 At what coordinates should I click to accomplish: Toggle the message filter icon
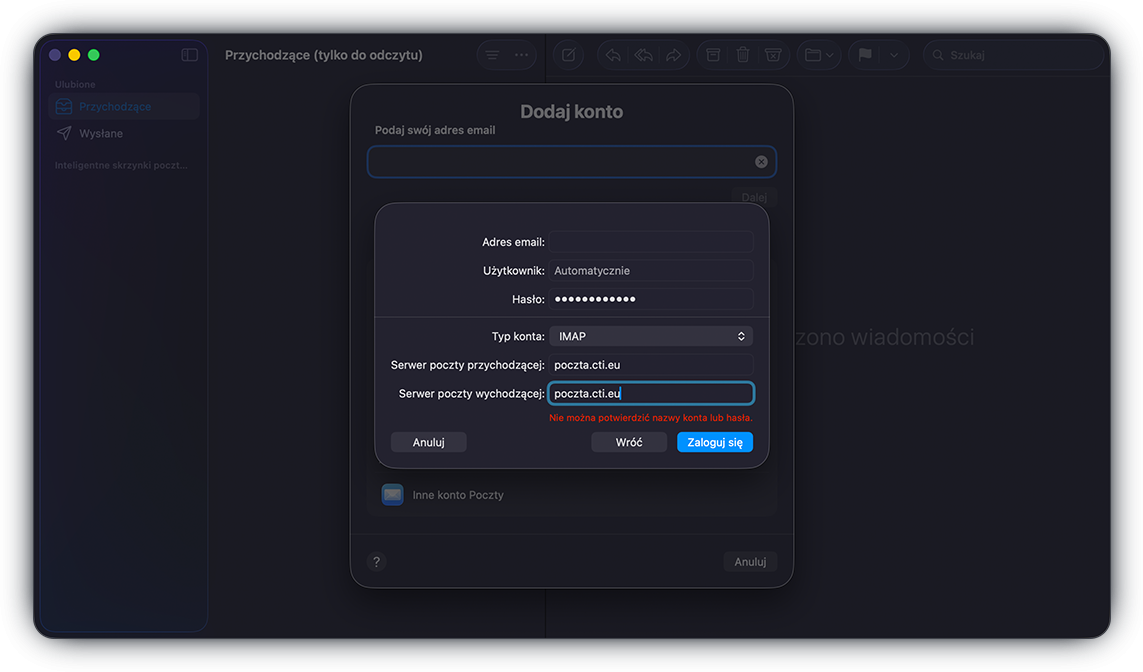[x=490, y=55]
